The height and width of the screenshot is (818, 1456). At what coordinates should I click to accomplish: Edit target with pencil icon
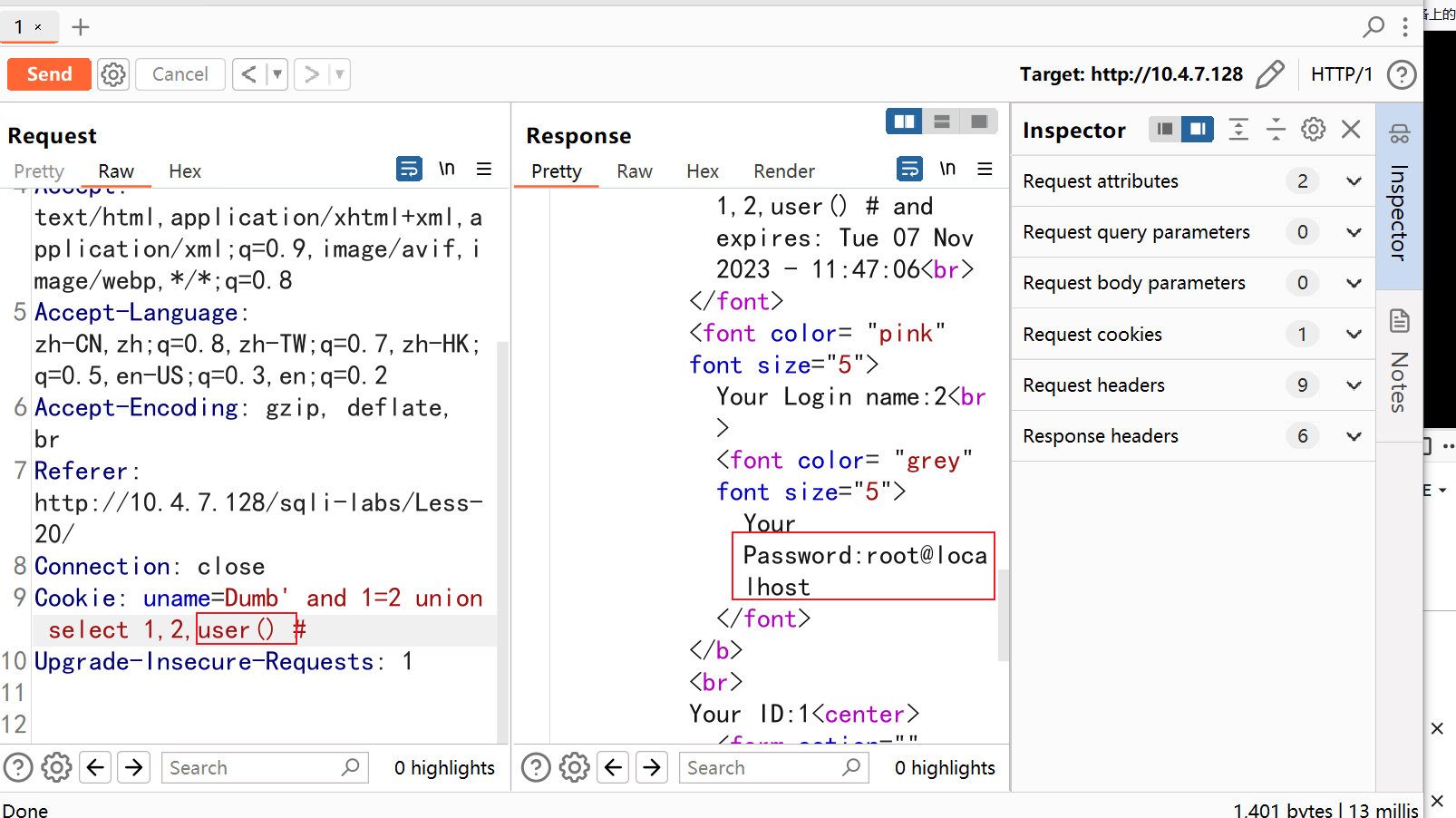point(1270,74)
